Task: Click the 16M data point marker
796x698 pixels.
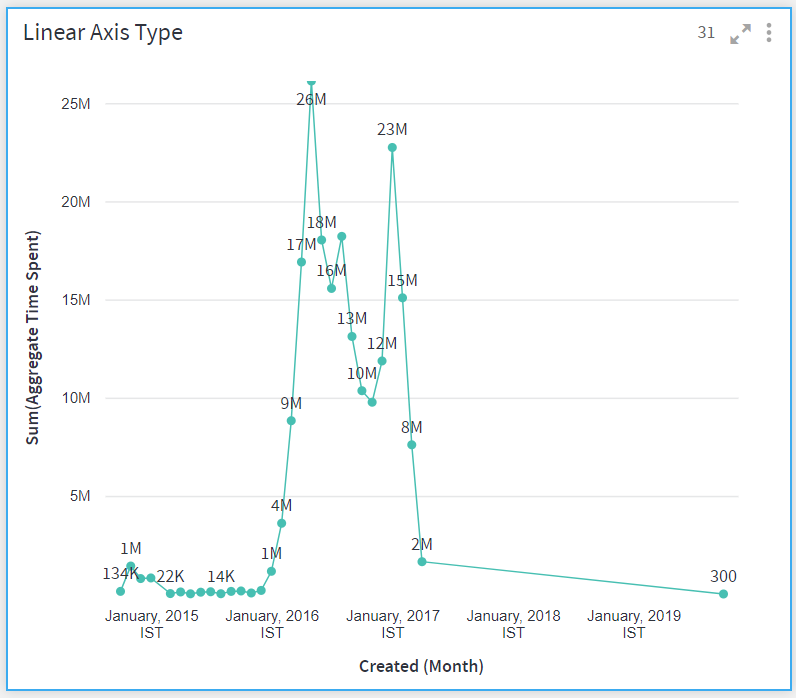Action: pos(331,288)
